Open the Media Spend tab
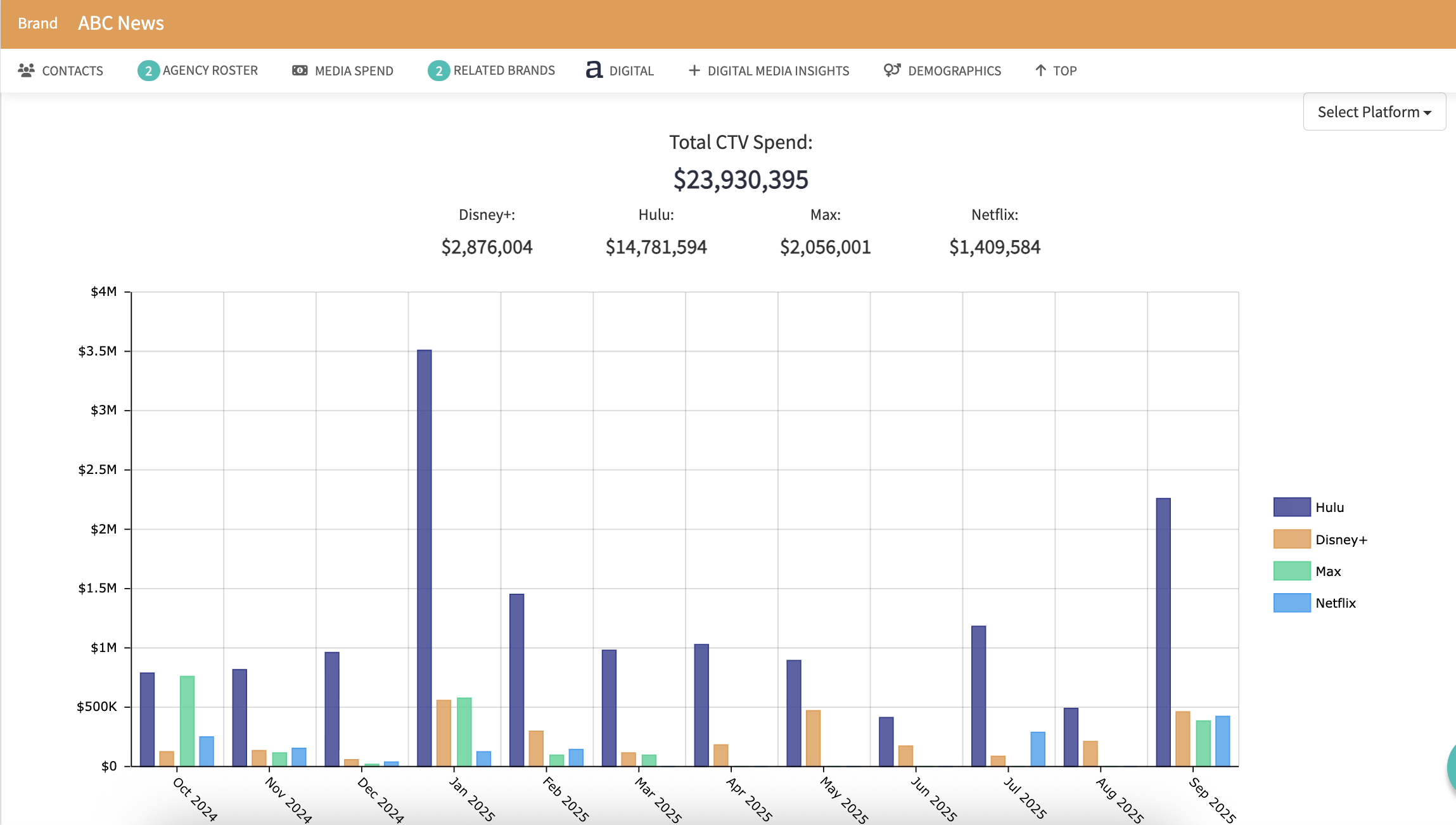 (x=354, y=71)
